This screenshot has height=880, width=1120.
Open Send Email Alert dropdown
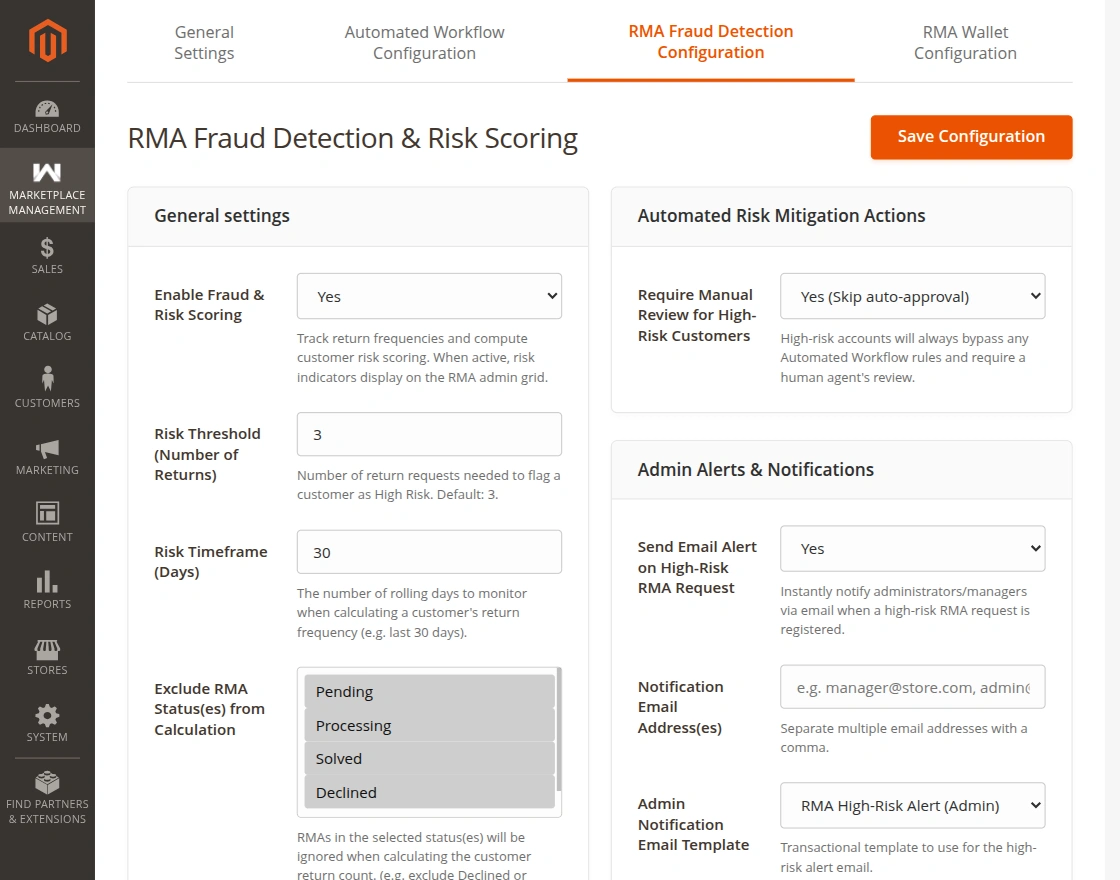[912, 549]
